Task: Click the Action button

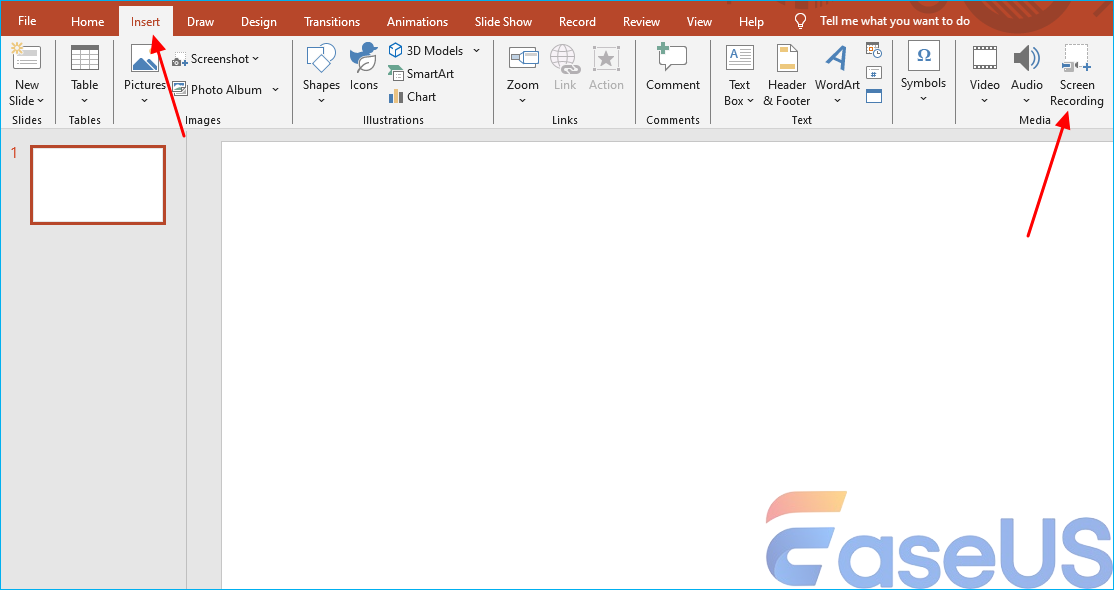Action: [x=606, y=68]
